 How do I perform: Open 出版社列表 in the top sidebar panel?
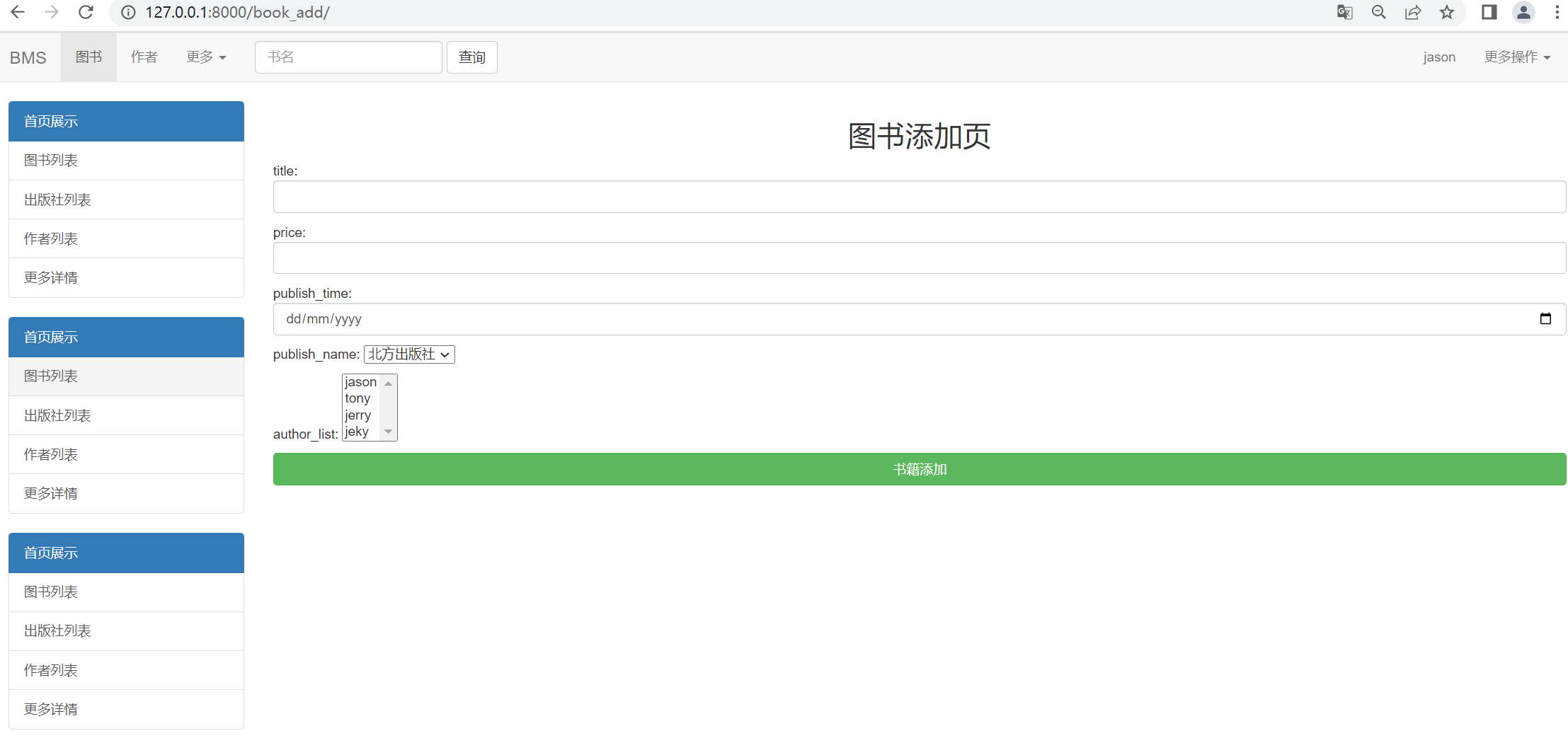pos(126,200)
